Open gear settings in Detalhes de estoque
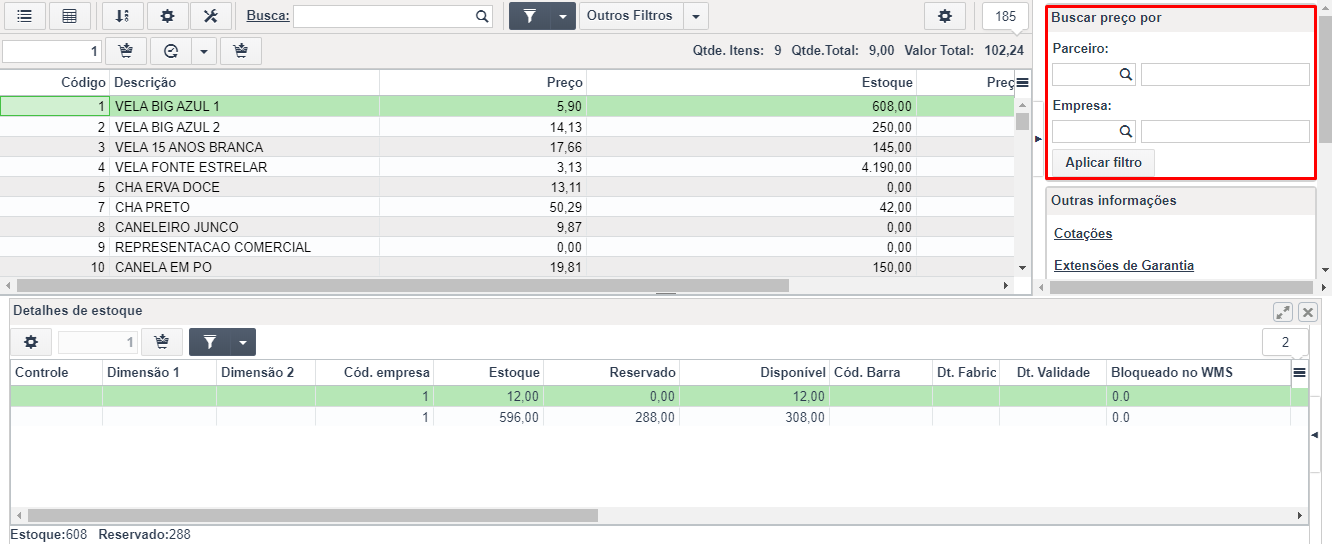 (31, 342)
